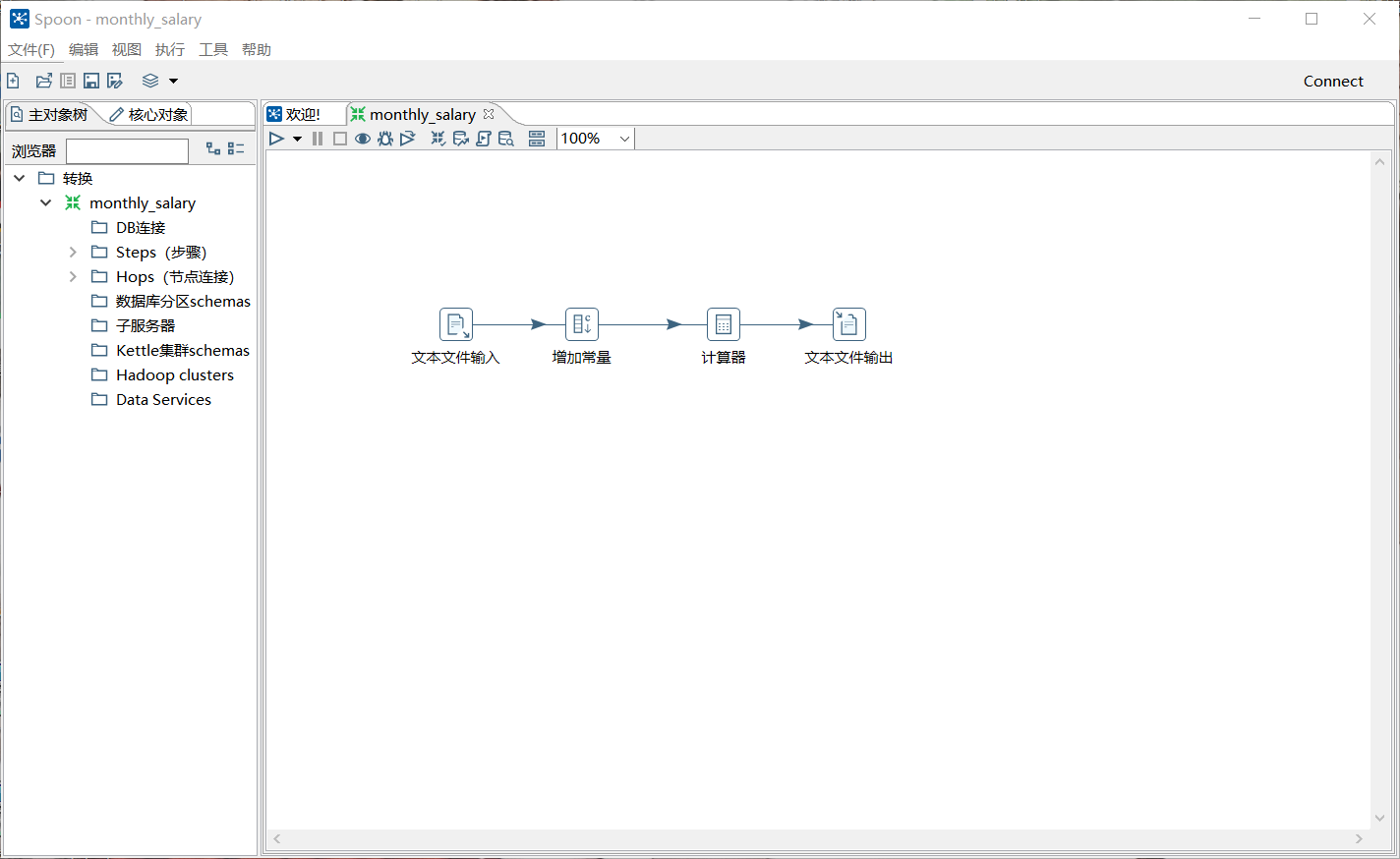Viewport: 1400px width, 859px height.
Task: Verify the transformation icon
Action: click(x=438, y=139)
